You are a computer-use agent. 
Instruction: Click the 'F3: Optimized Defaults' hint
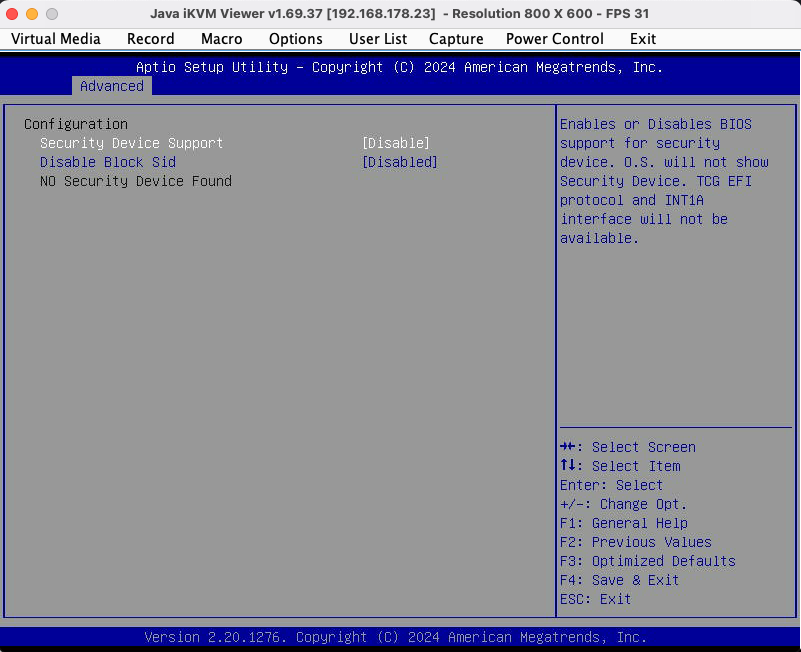click(x=648, y=561)
